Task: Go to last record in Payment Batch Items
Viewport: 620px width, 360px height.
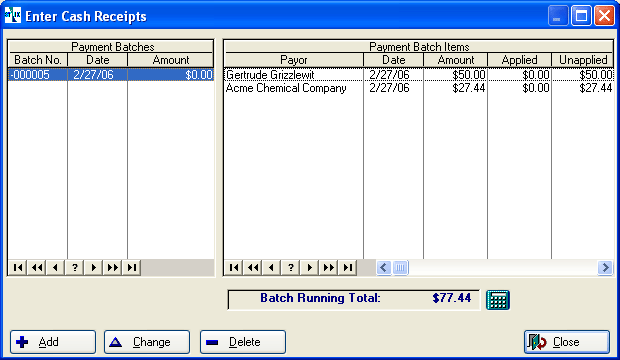Action: pos(348,268)
